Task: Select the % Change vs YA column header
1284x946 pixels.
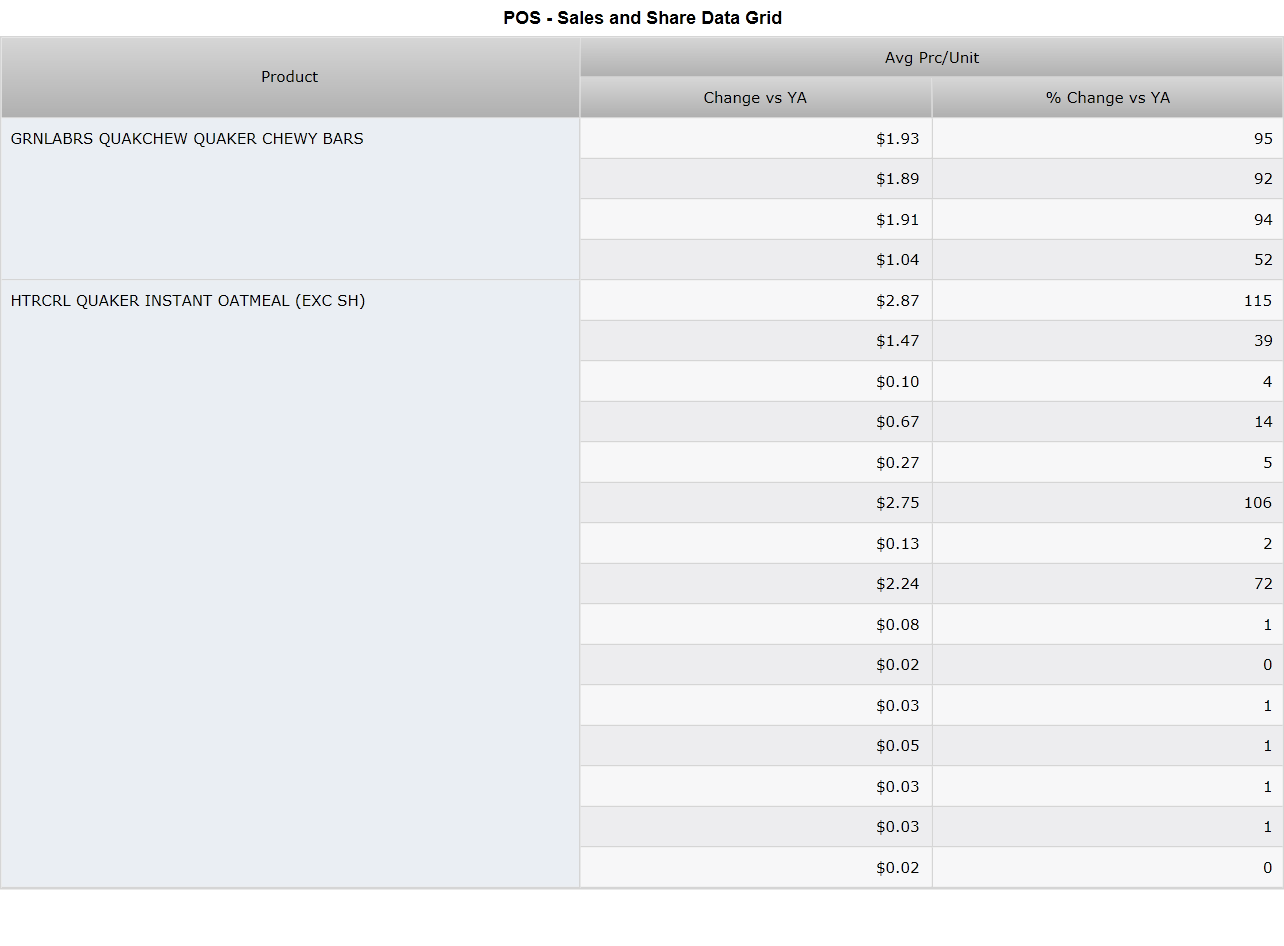Action: click(1108, 98)
